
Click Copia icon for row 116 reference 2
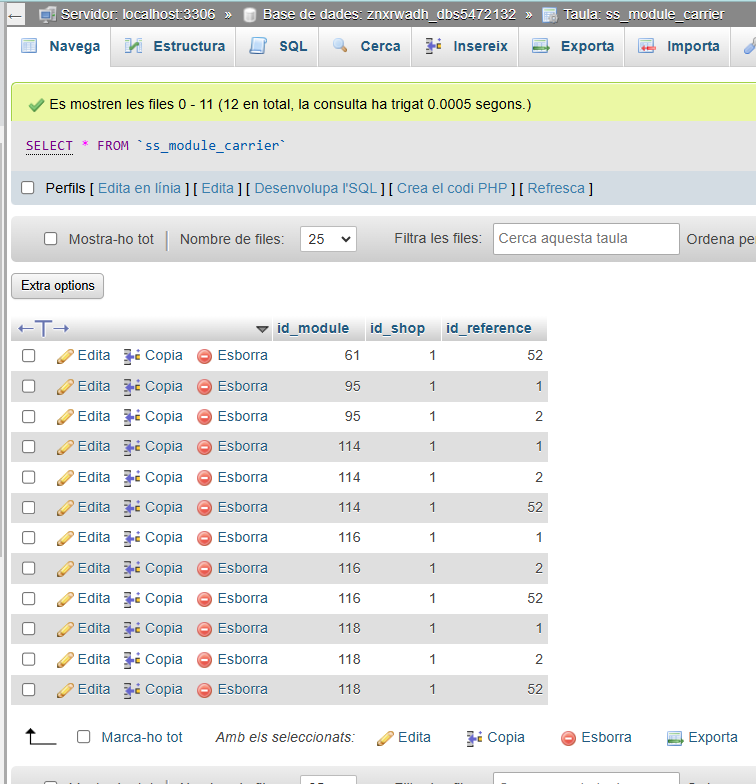point(132,568)
